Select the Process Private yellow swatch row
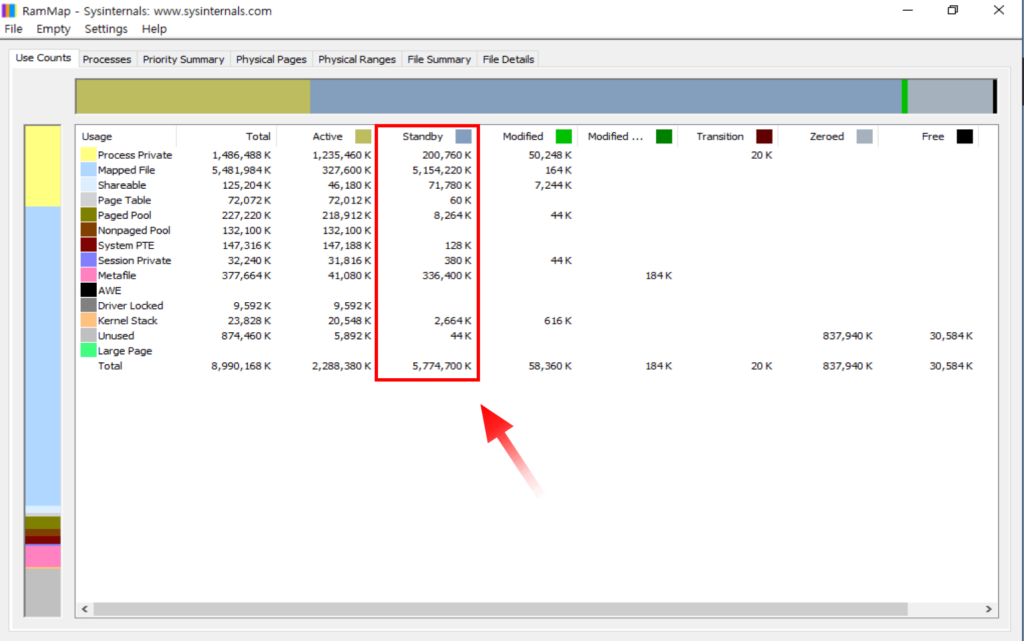 click(89, 155)
